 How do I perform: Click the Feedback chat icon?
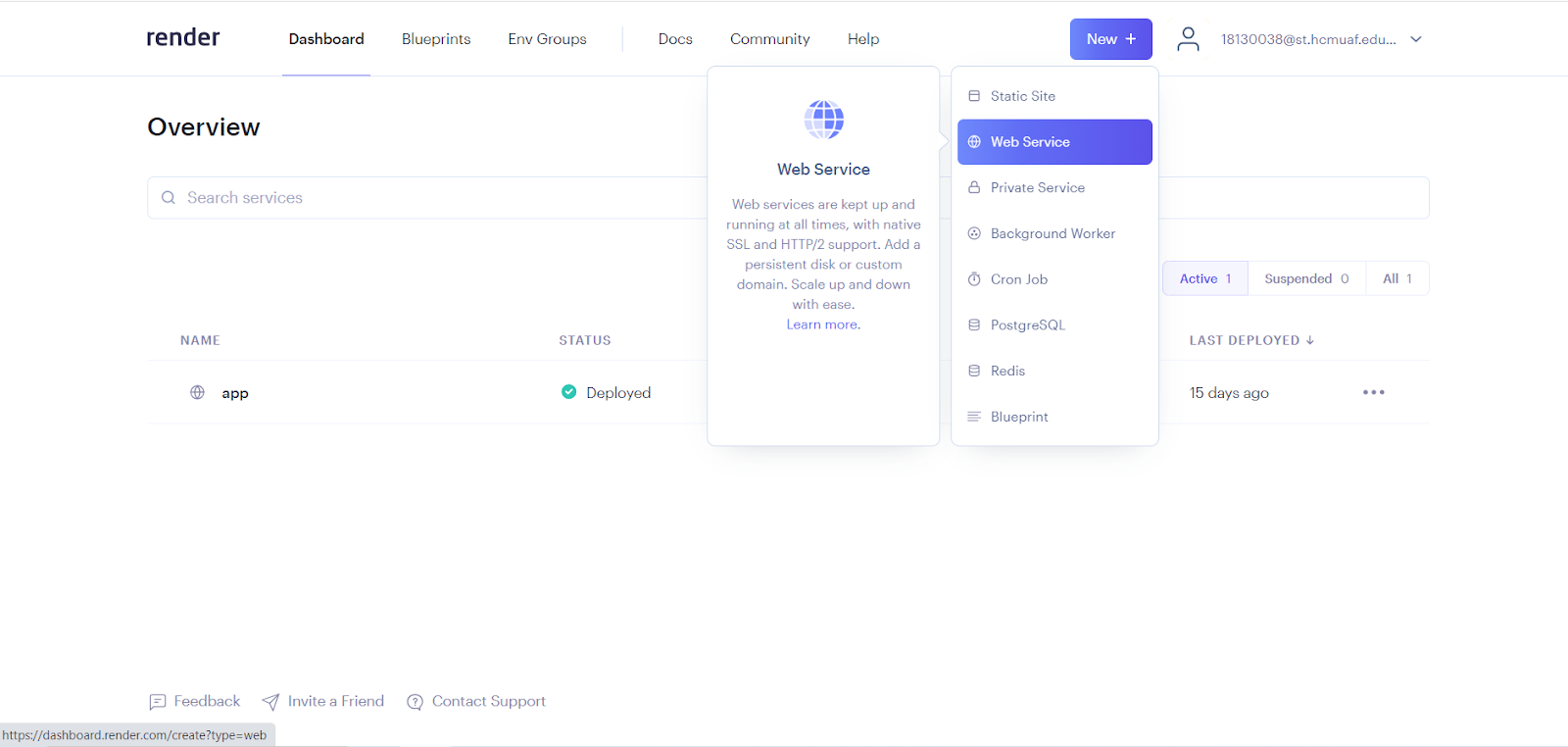(158, 702)
